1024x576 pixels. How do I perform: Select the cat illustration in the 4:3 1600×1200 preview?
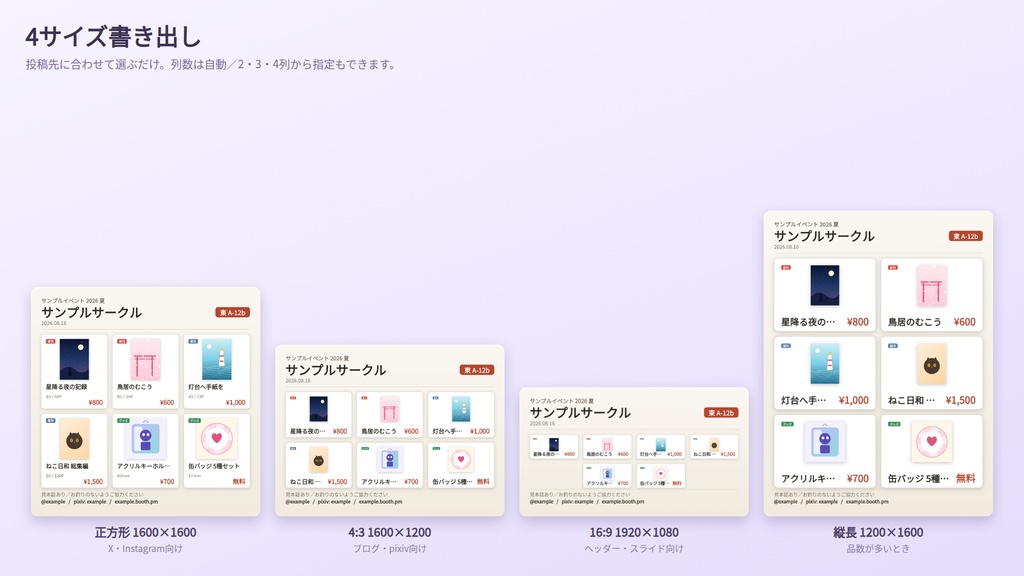point(319,460)
